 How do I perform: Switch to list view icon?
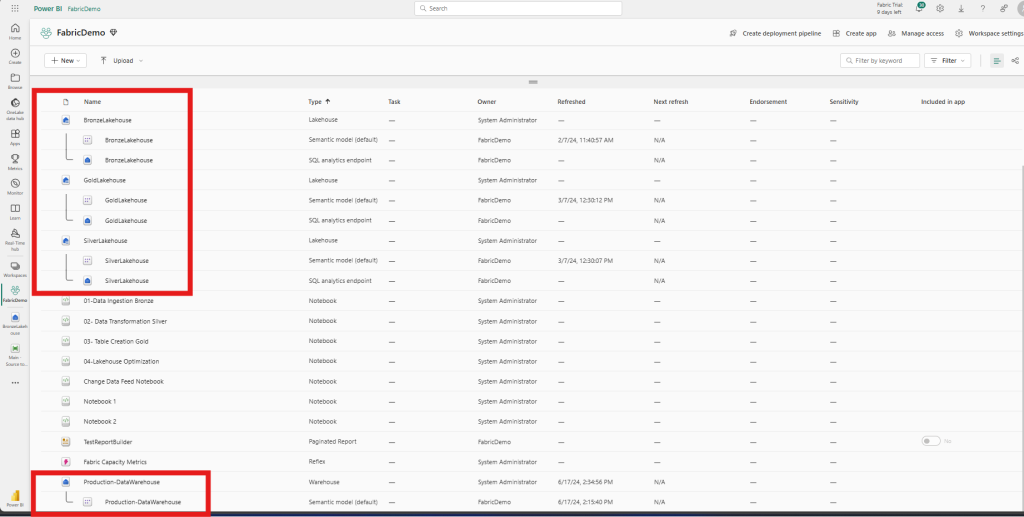[x=997, y=61]
